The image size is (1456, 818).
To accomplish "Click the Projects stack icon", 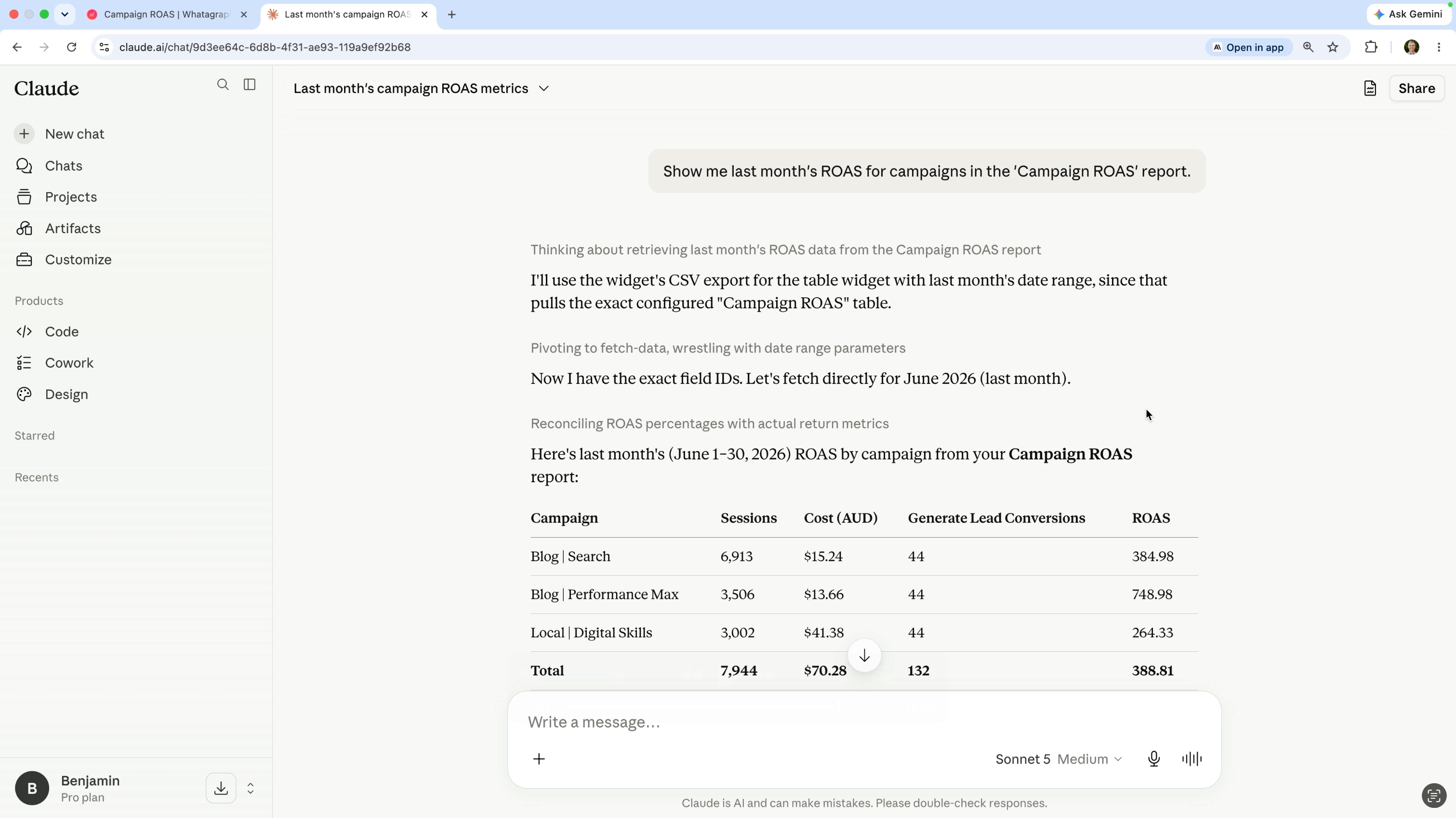I will [24, 197].
